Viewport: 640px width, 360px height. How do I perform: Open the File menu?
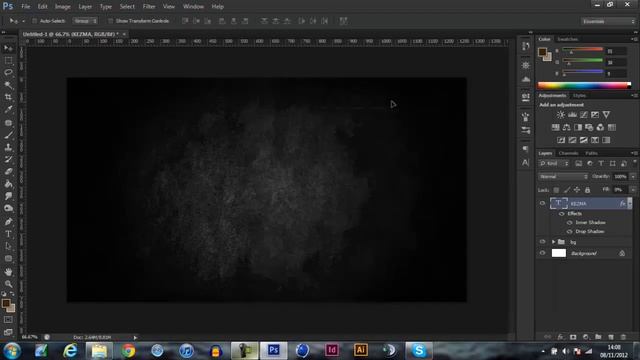coord(25,7)
